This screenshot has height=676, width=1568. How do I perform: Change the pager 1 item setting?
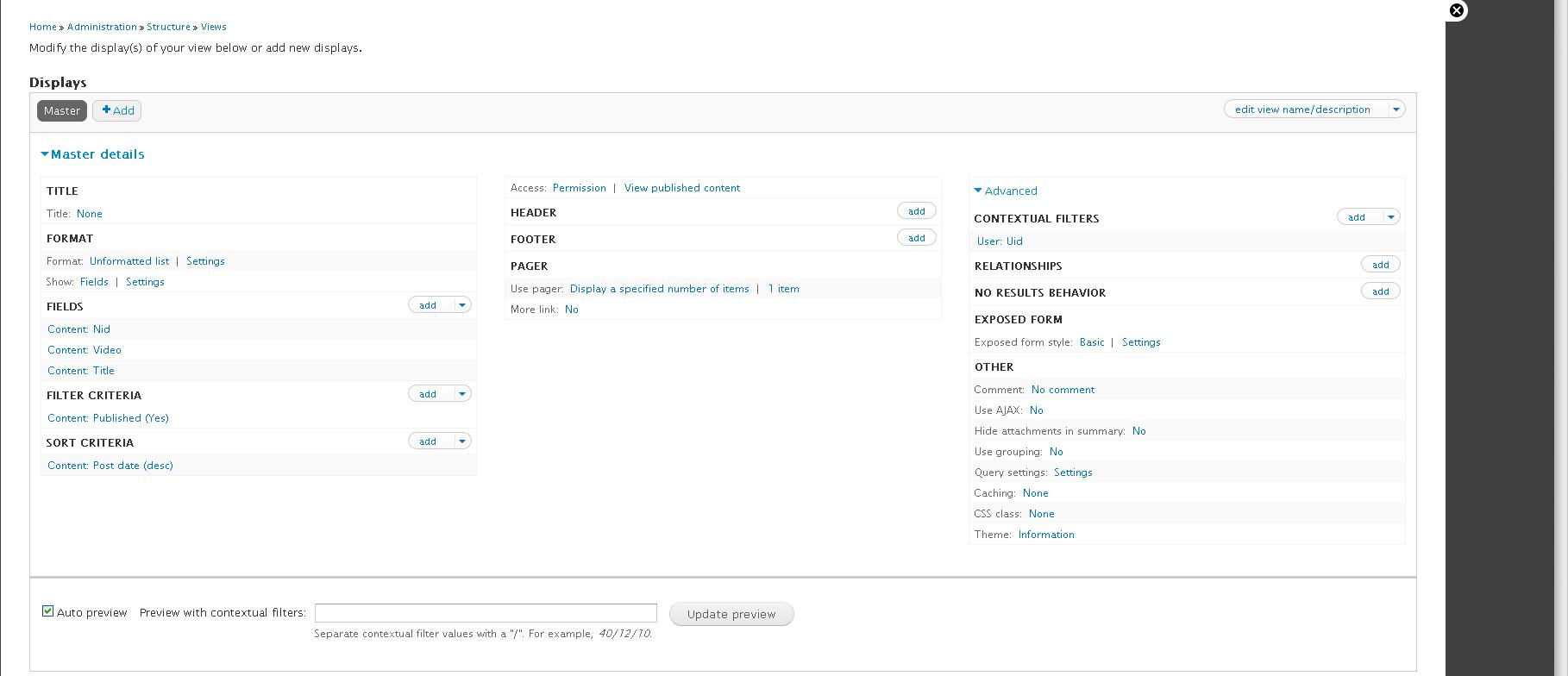(x=783, y=289)
